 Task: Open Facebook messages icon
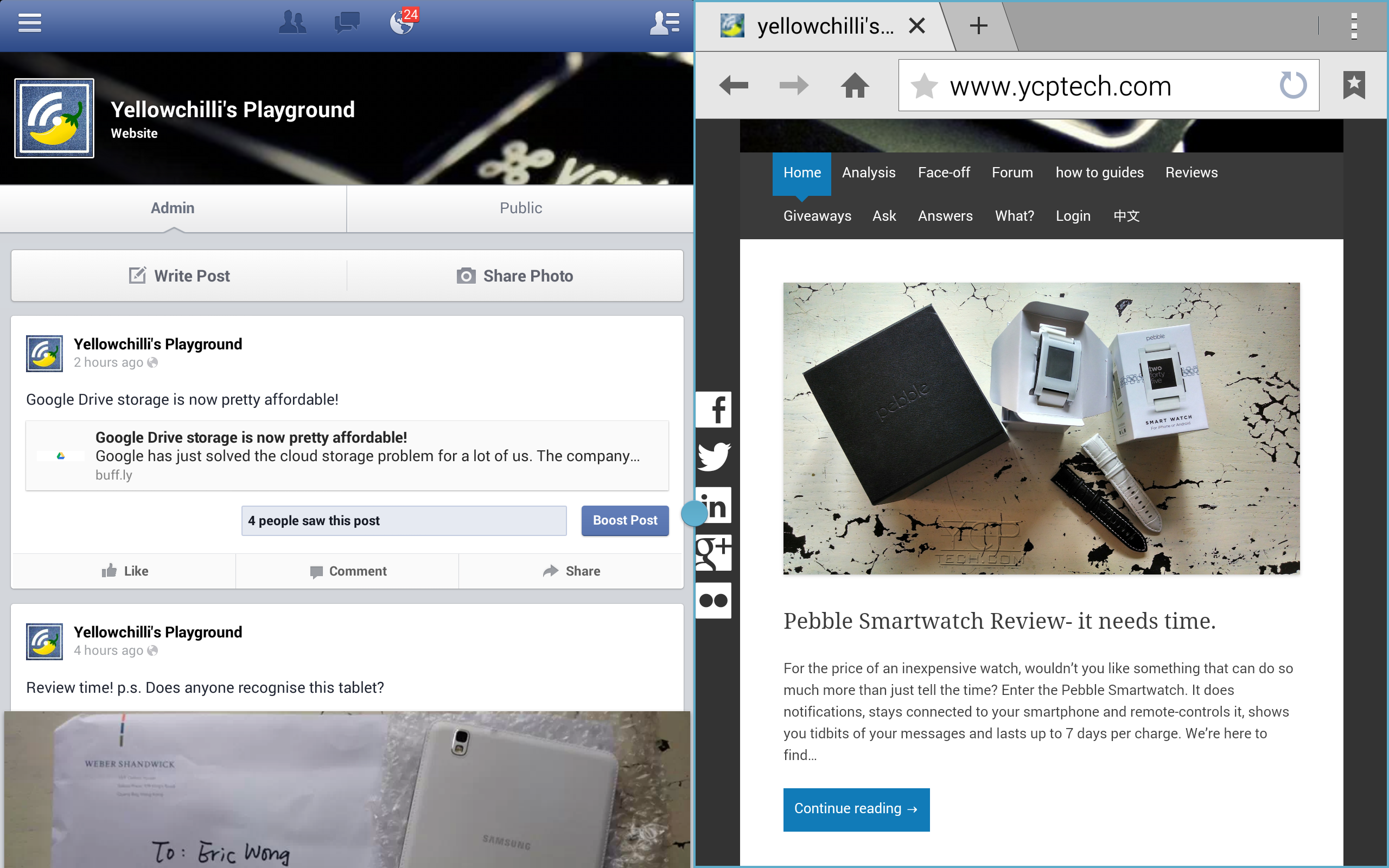(347, 23)
